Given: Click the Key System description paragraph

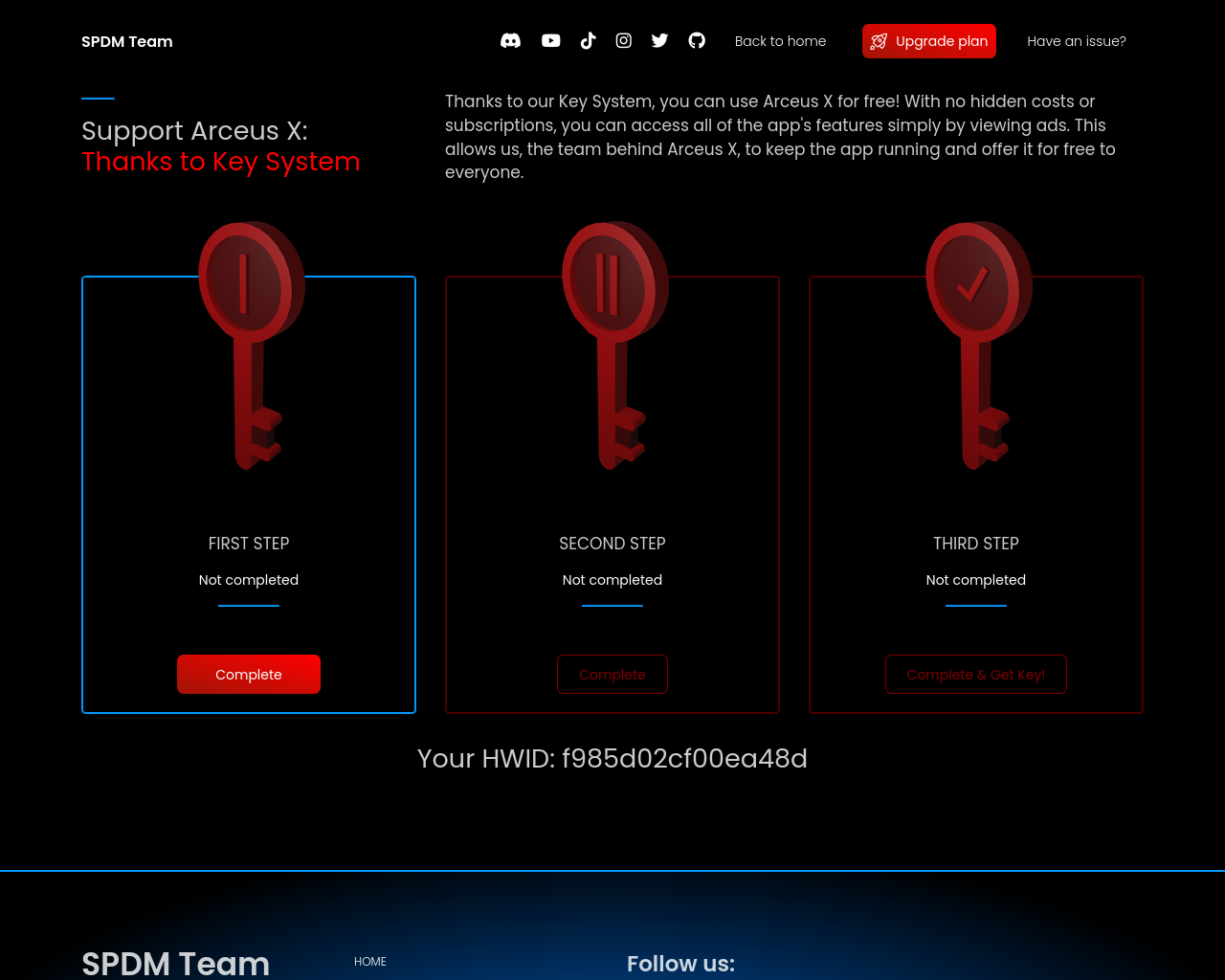Looking at the screenshot, I should tap(780, 137).
